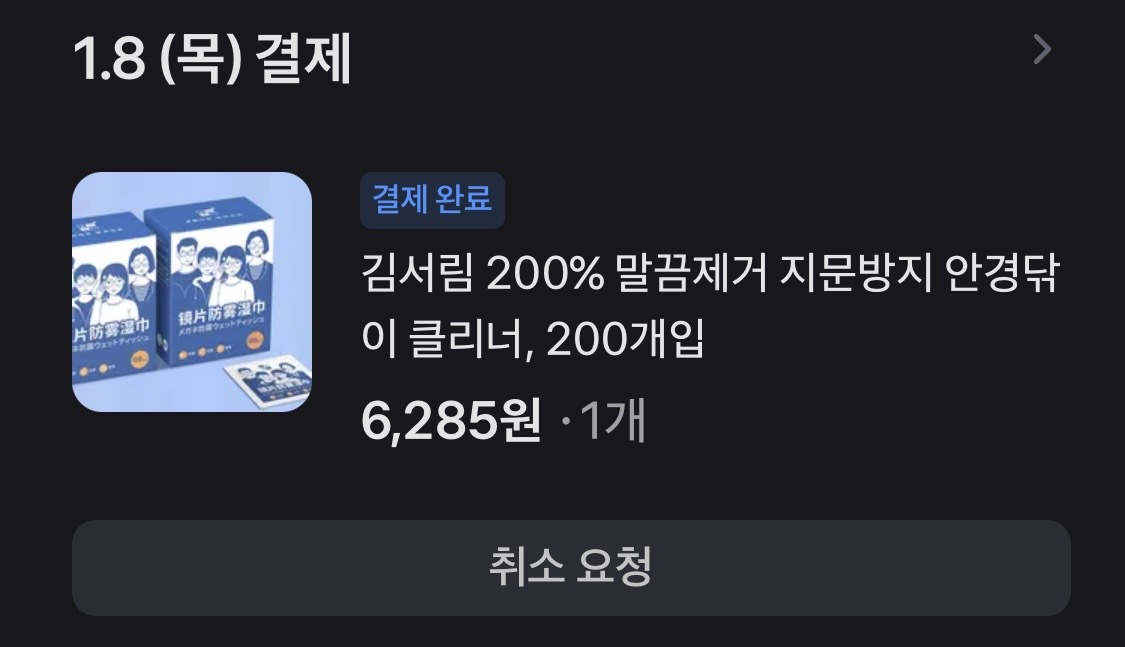This screenshot has width=1125, height=647.
Task: Click the 결제 word in the date header
Action: [x=303, y=58]
